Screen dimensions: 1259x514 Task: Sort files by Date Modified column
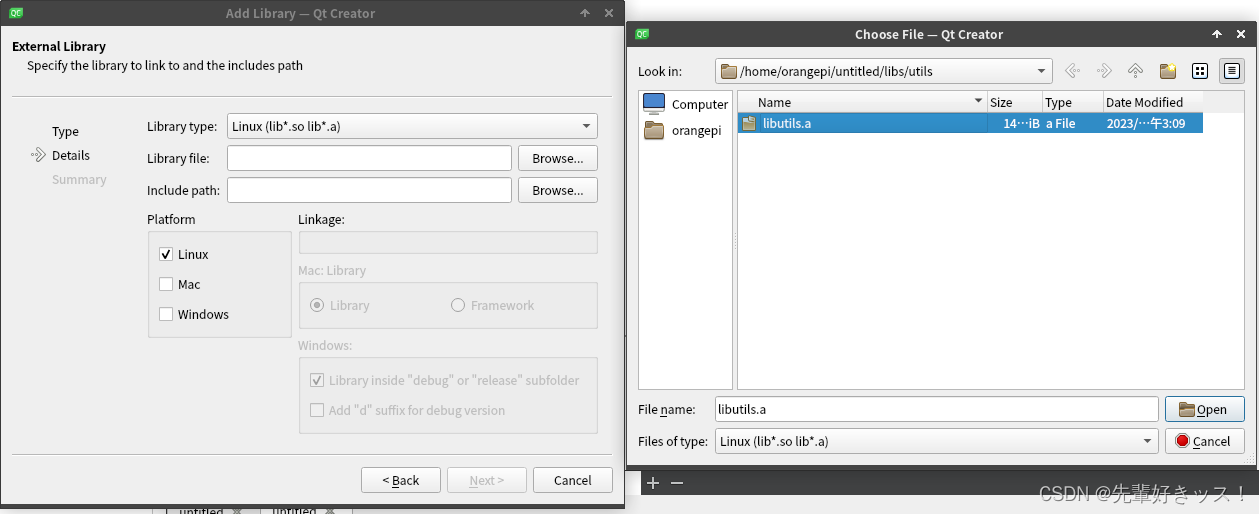(1153, 102)
